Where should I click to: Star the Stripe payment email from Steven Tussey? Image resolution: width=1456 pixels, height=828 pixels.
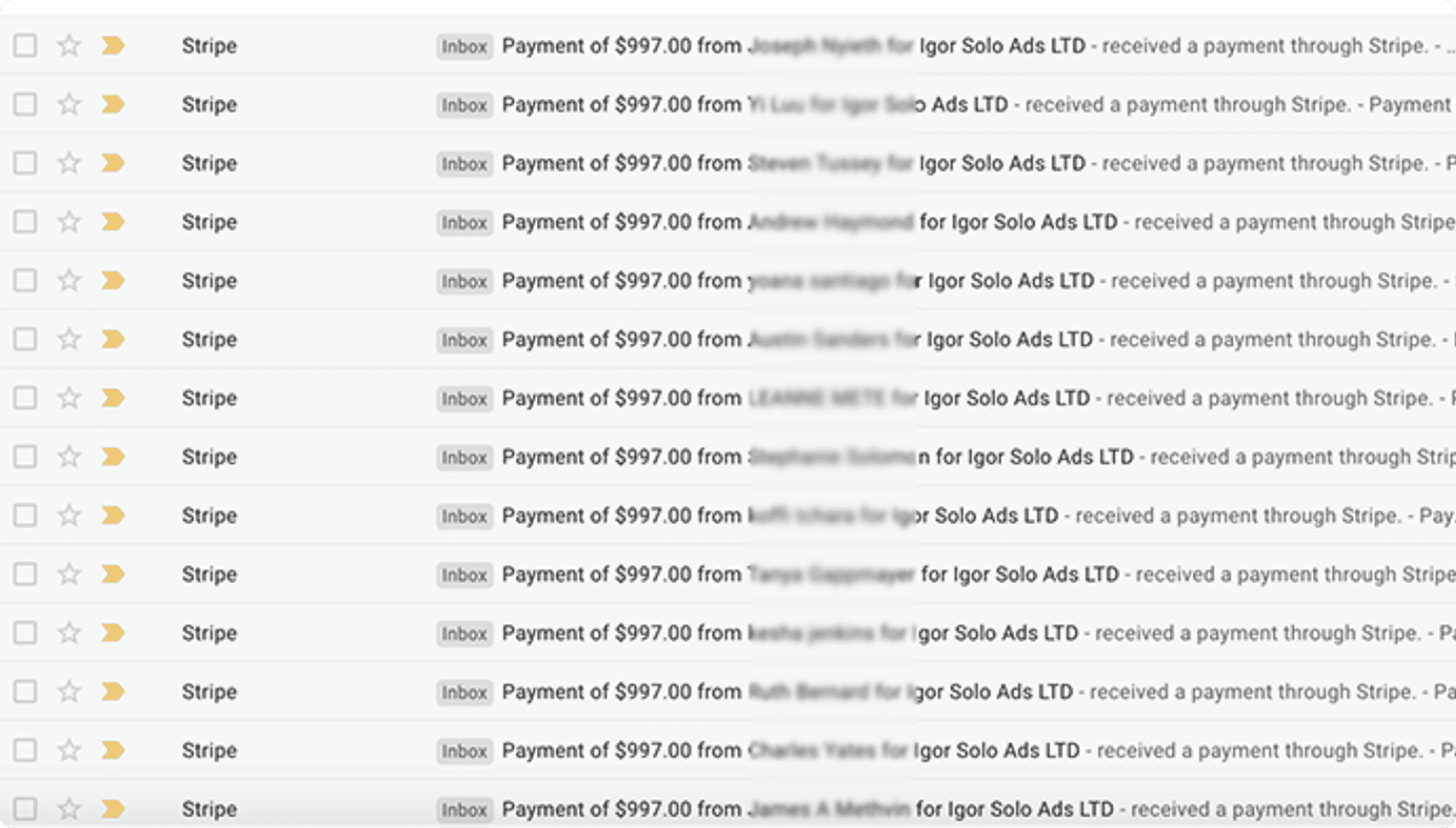69,163
